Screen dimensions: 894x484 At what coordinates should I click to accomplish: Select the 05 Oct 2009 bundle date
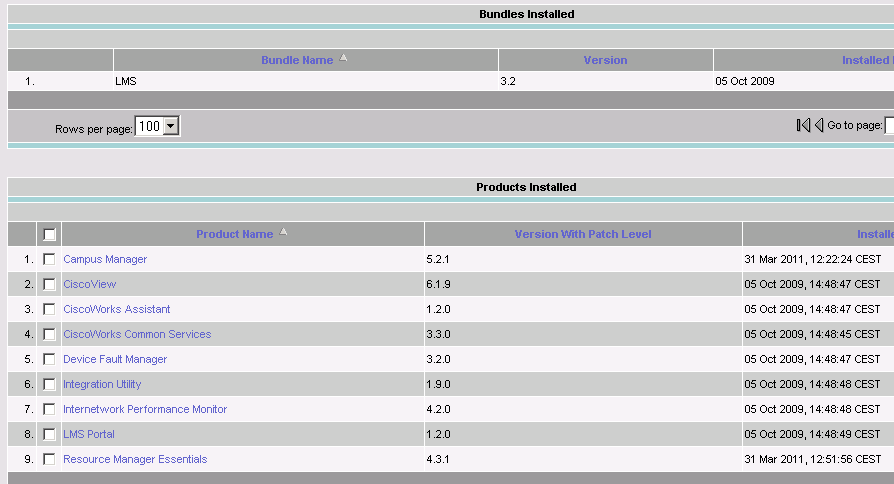pyautogui.click(x=745, y=81)
